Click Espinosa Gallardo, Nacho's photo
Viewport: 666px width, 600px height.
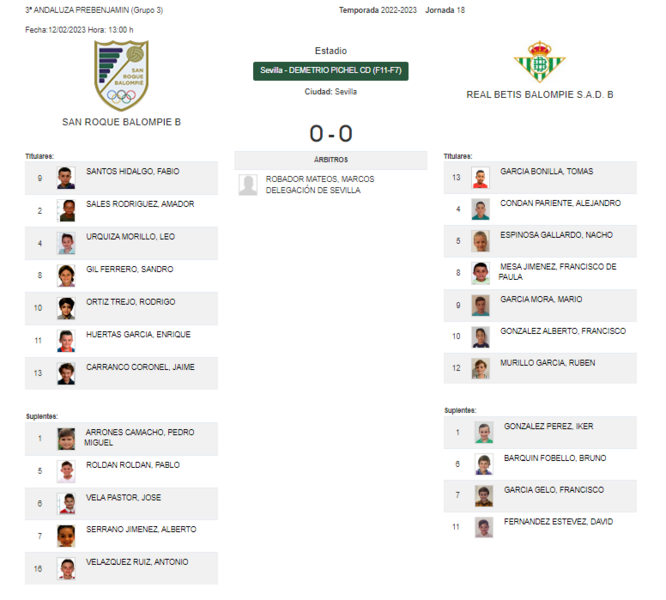coord(480,241)
